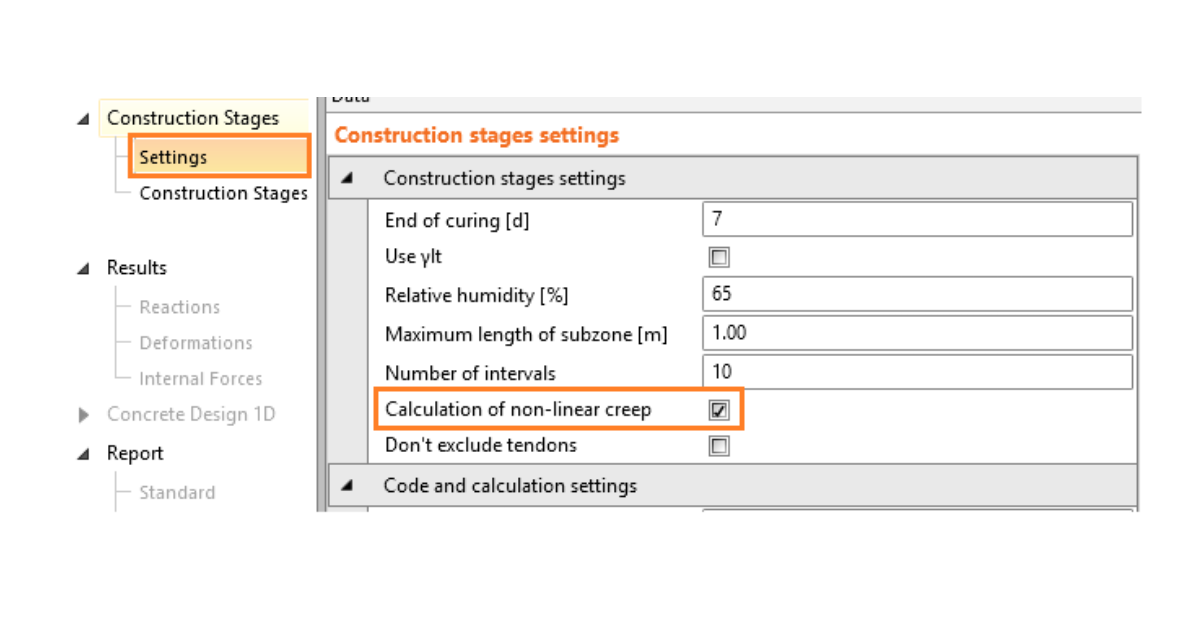Select the Construction Stages parent node
The height and width of the screenshot is (630, 1200).
coord(192,118)
